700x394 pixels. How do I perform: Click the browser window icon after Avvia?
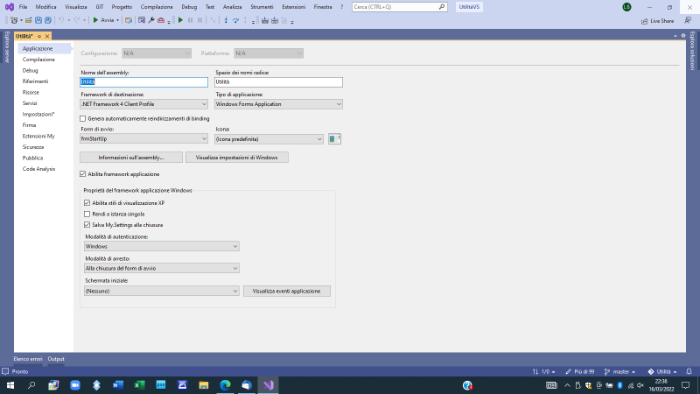click(129, 20)
